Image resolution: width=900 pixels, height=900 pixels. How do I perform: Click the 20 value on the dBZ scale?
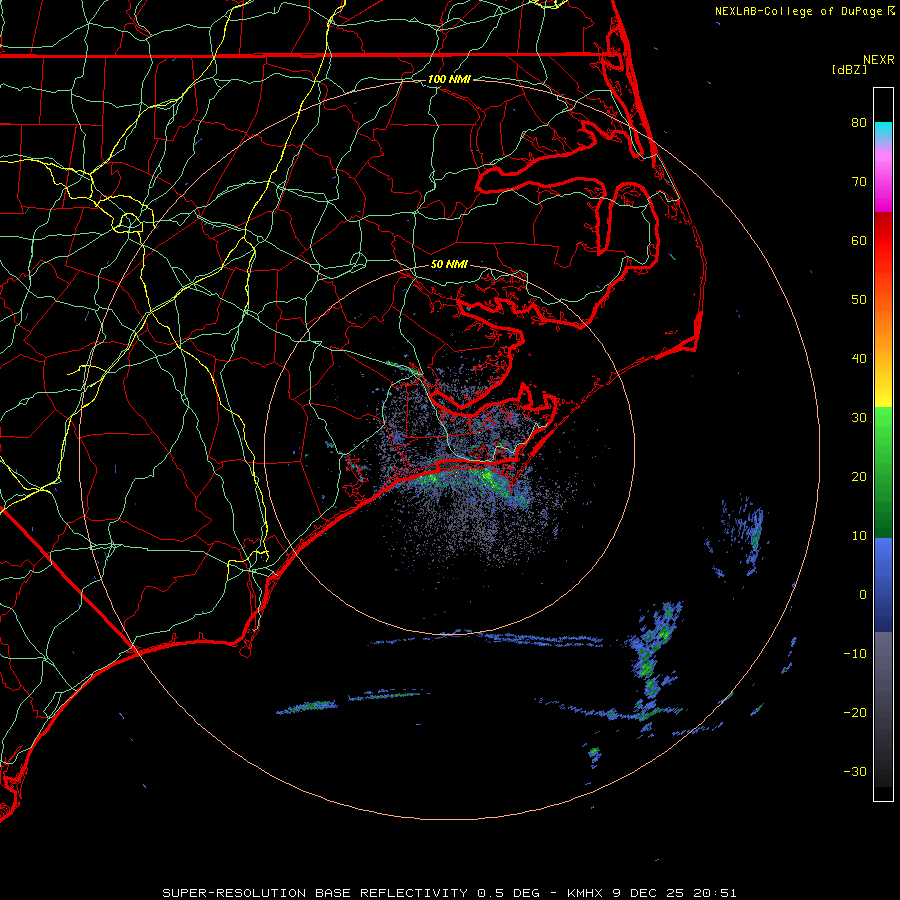859,476
